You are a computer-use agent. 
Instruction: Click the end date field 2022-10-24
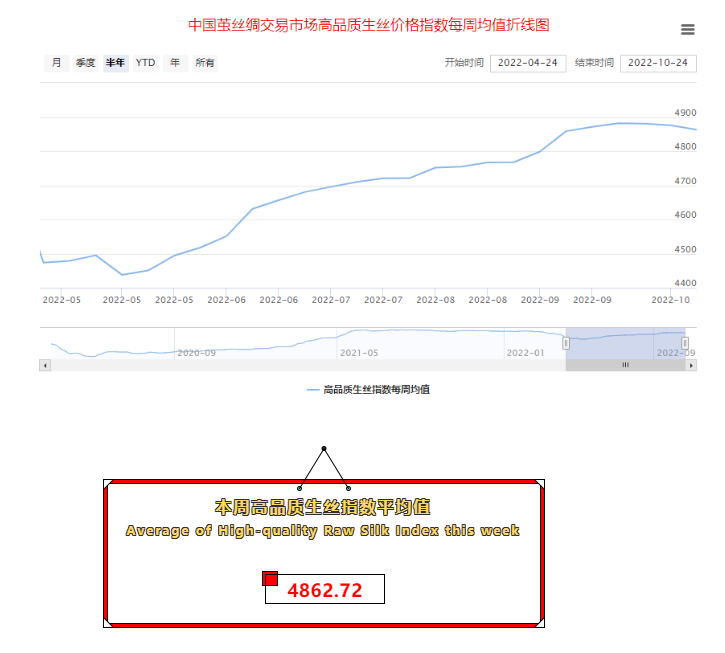click(657, 63)
